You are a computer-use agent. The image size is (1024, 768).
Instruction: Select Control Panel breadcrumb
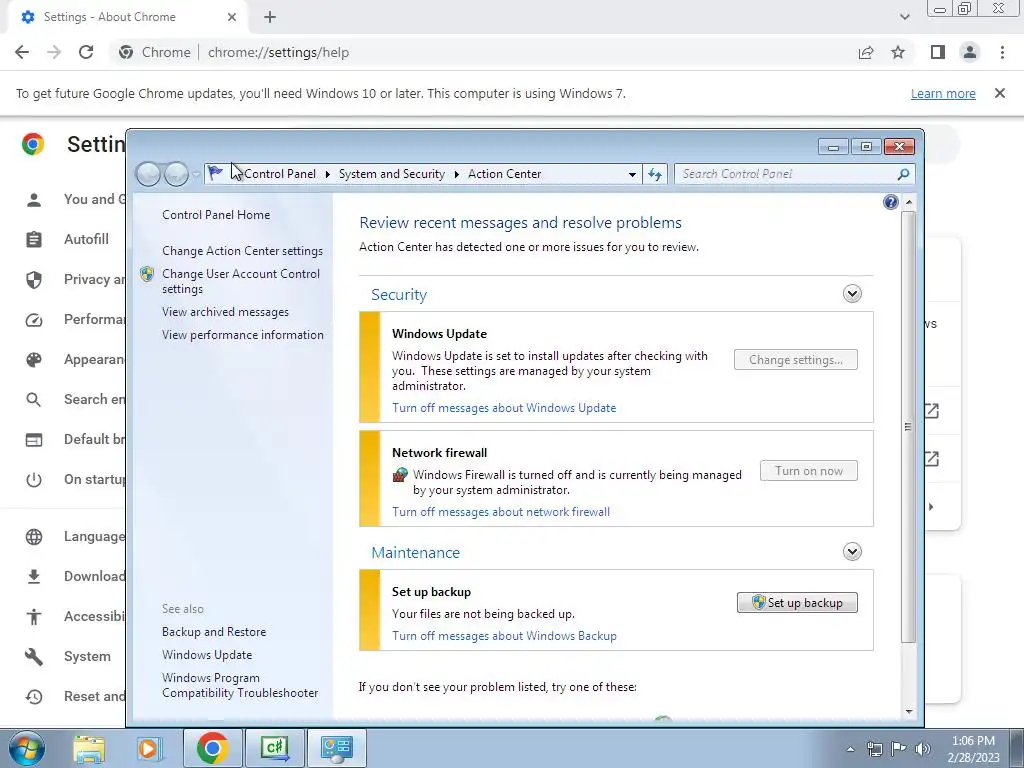(280, 174)
